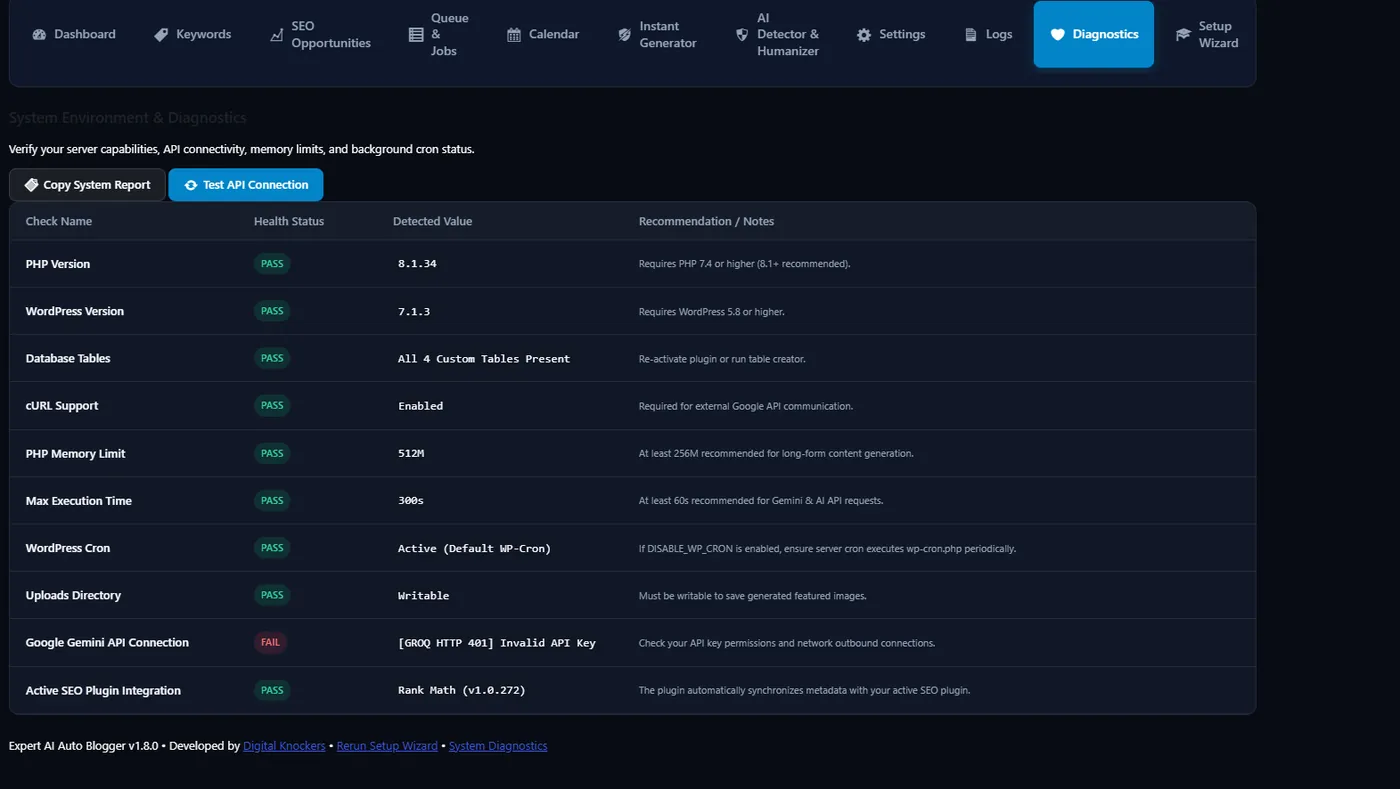1400x789 pixels.
Task: Click the 'cURL Support' check name
Action: coord(62,406)
